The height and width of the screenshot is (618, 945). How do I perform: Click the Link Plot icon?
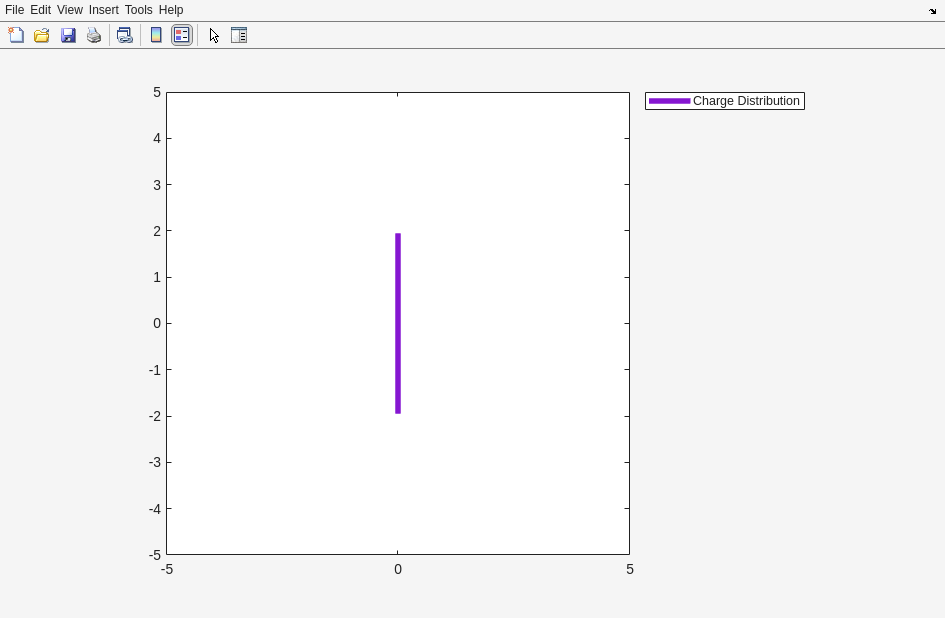click(125, 35)
